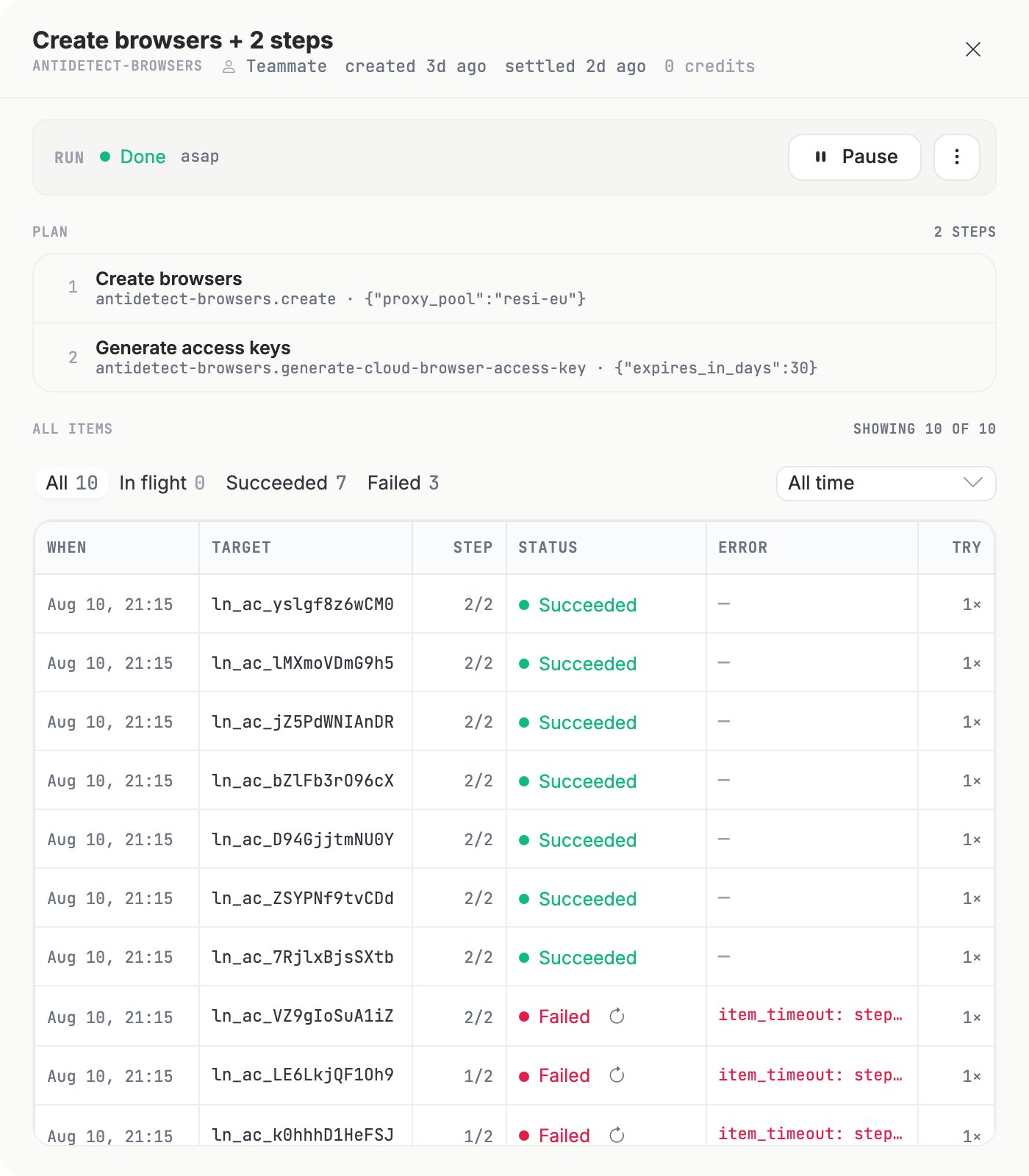The image size is (1029, 1176).
Task: Click the error text for ln_ac_k0hhhD1HeFSJ
Action: tap(810, 1133)
